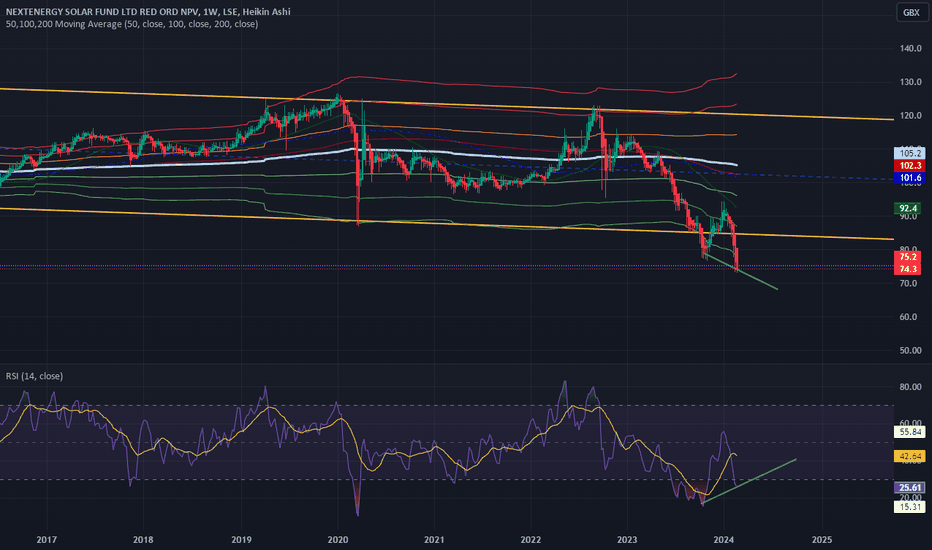Click the 2022 time axis label
Viewport: 932px width, 550px height.
click(x=531, y=540)
